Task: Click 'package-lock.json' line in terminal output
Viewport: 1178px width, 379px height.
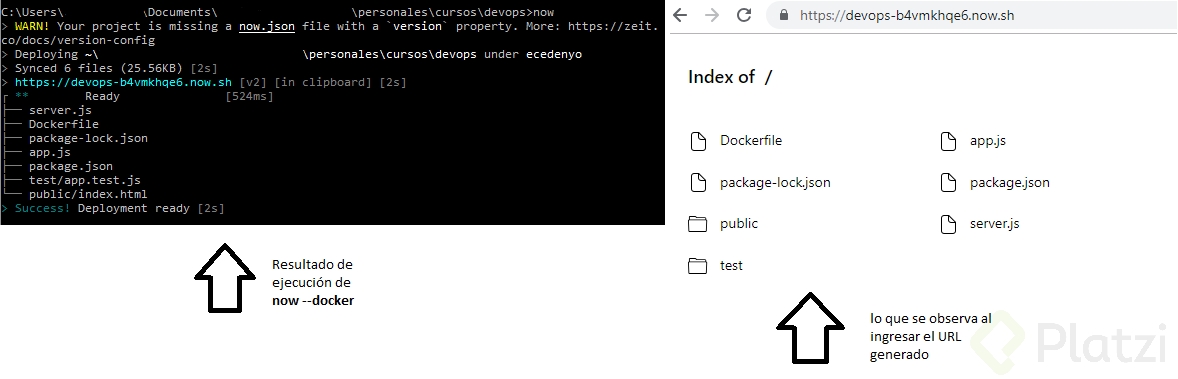Action: [x=88, y=138]
